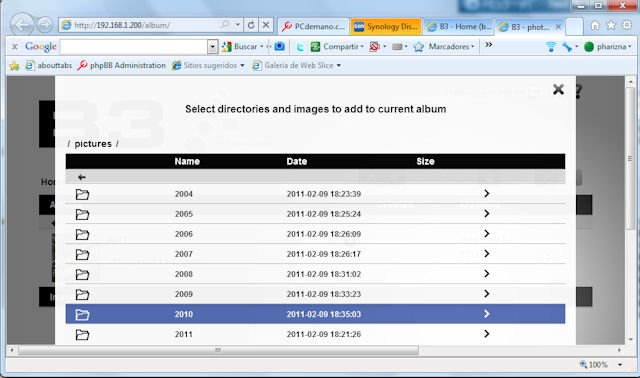
Task: Open the 100% zoom level dropdown
Action: pyautogui.click(x=620, y=365)
